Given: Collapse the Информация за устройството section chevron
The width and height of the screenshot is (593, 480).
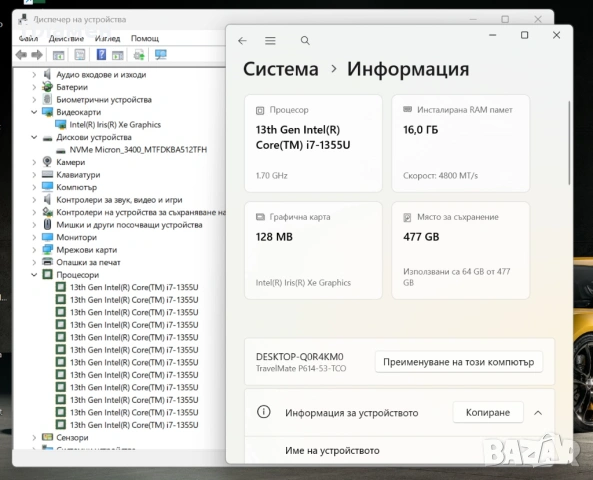Looking at the screenshot, I should click(538, 413).
